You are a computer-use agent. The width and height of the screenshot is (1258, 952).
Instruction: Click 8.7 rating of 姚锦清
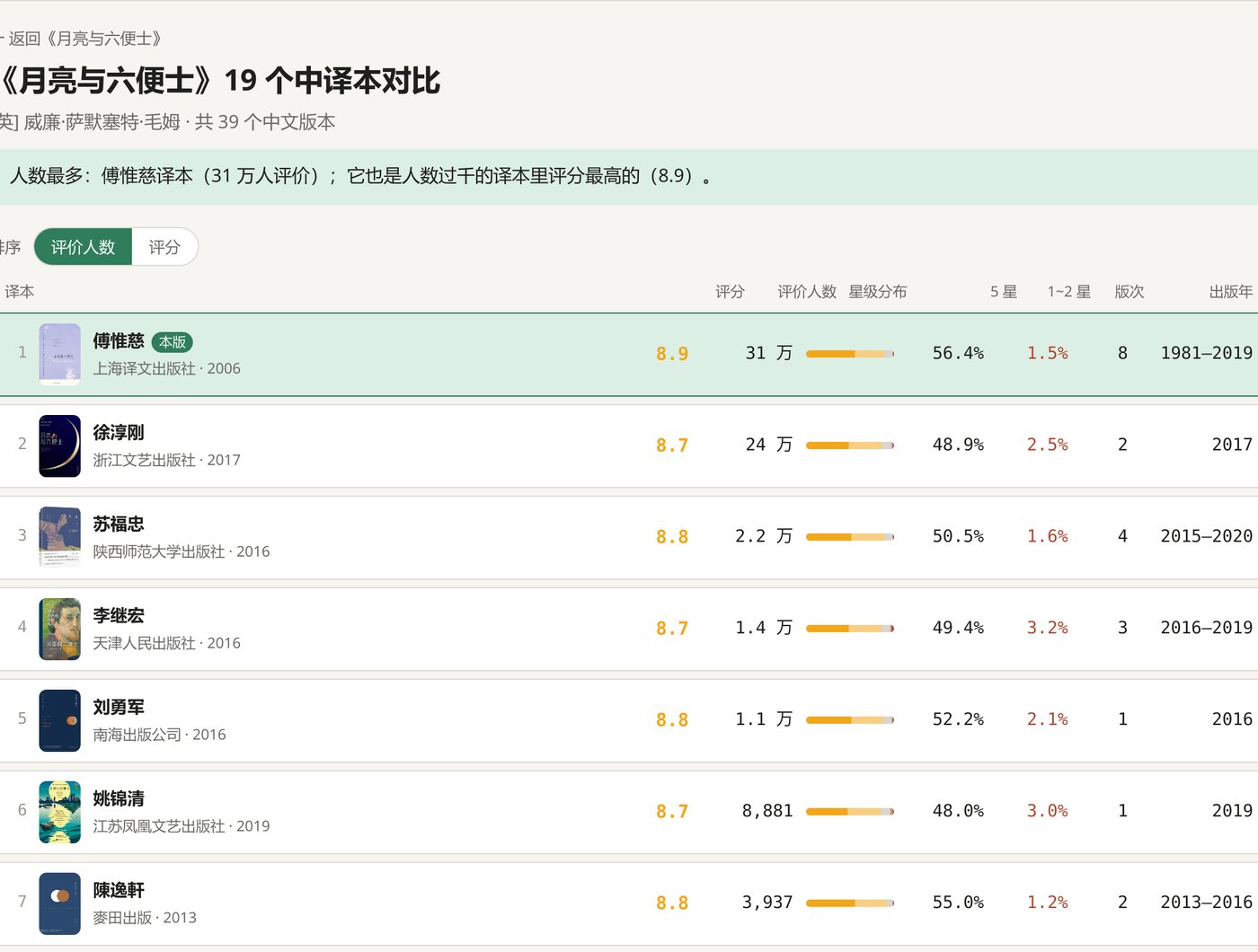click(672, 812)
